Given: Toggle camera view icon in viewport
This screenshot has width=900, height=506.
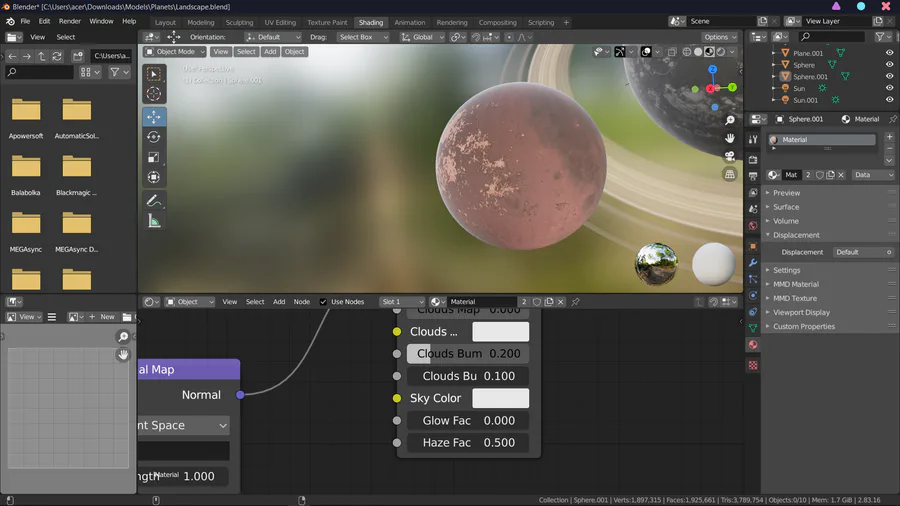Looking at the screenshot, I should 730,156.
